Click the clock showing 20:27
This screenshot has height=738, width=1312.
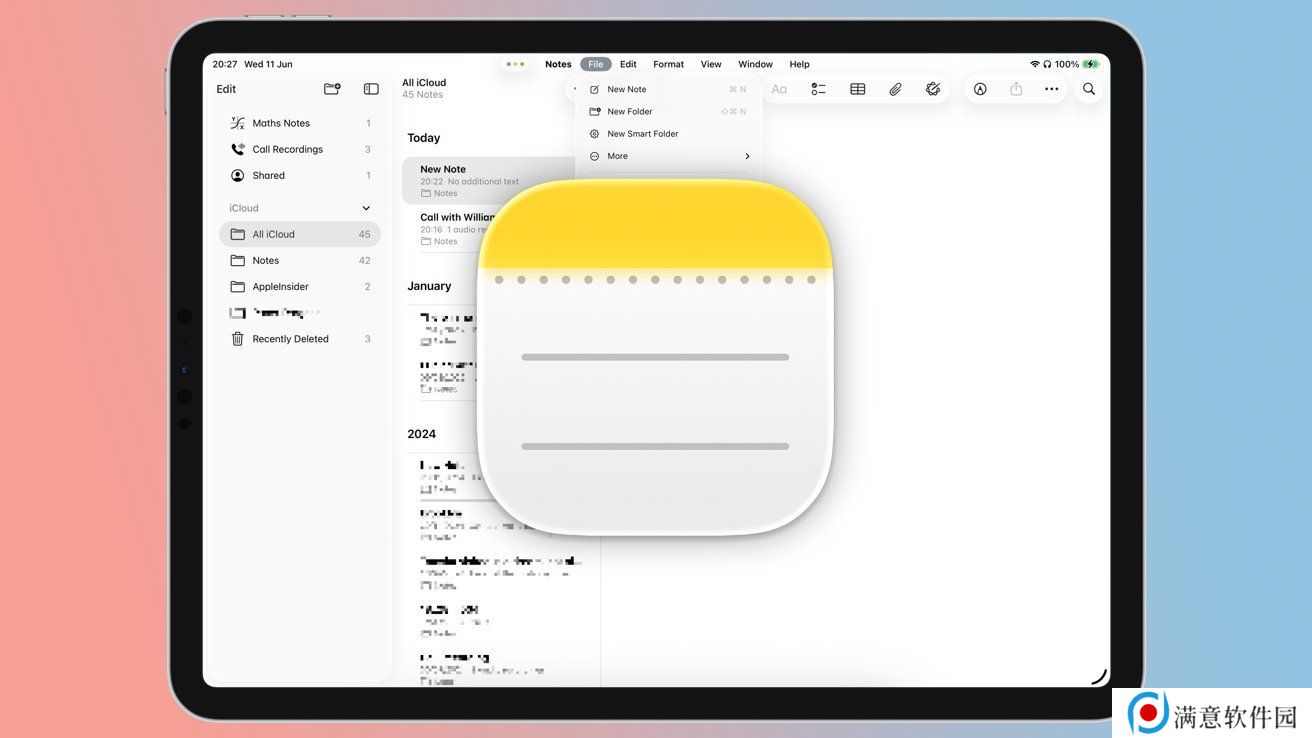[225, 64]
